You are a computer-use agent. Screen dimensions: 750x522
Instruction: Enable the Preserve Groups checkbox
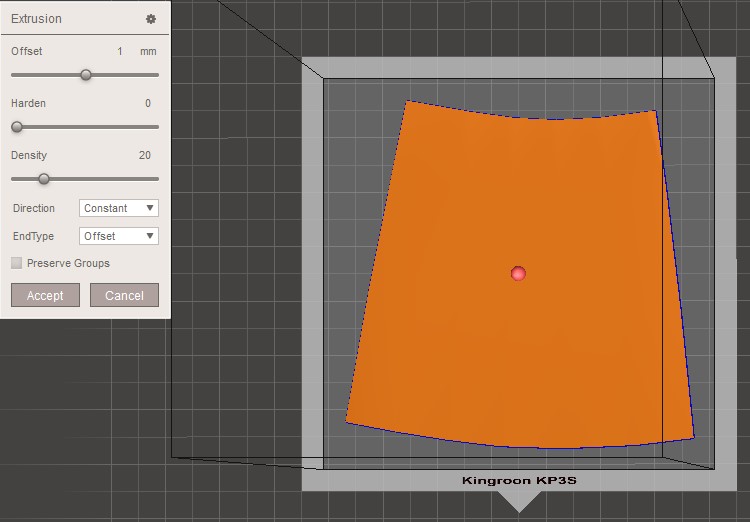point(17,263)
